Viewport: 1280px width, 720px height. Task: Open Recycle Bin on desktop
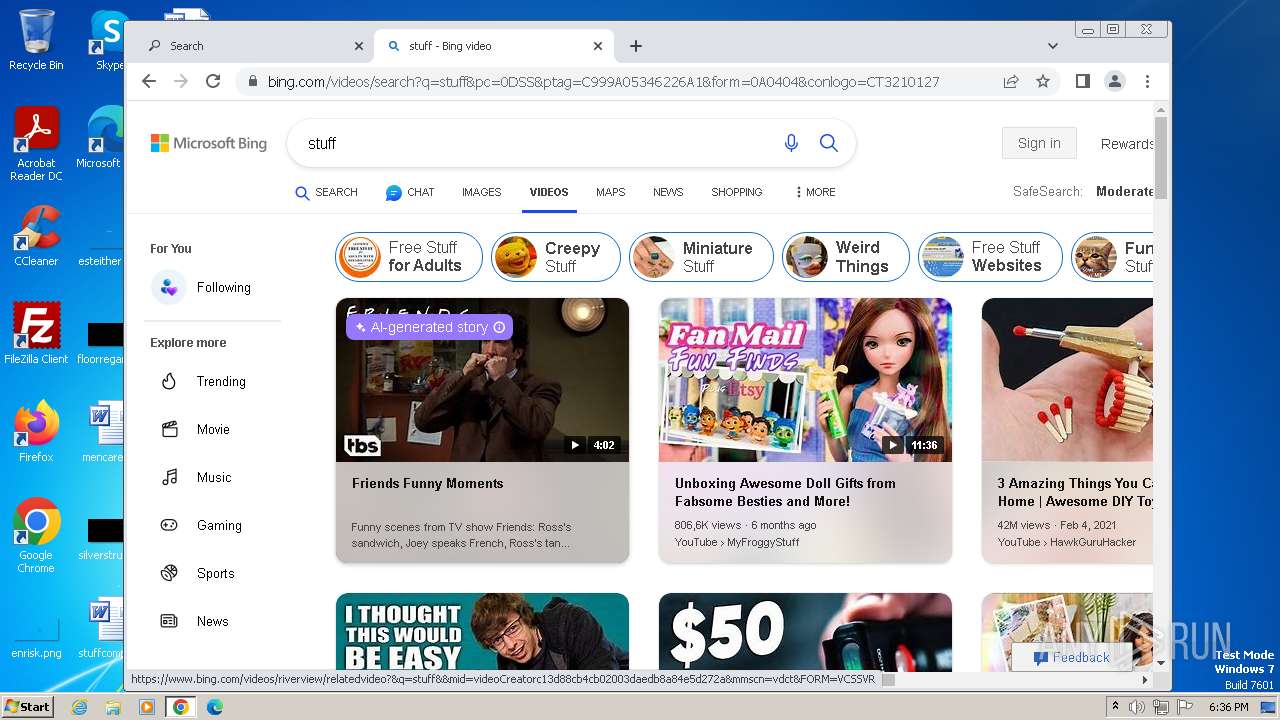pos(36,40)
